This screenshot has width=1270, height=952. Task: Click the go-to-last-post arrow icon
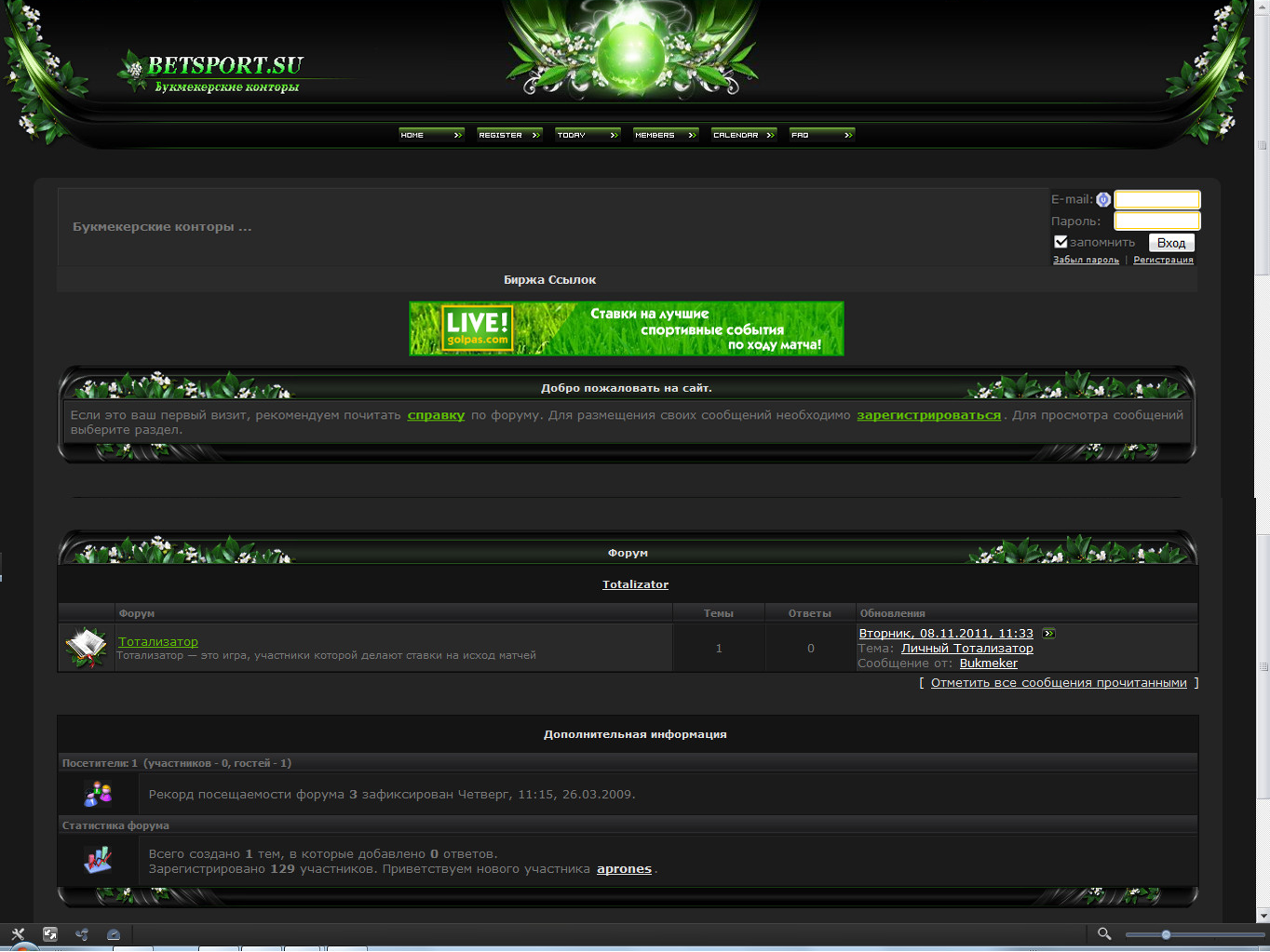pyautogui.click(x=1048, y=634)
